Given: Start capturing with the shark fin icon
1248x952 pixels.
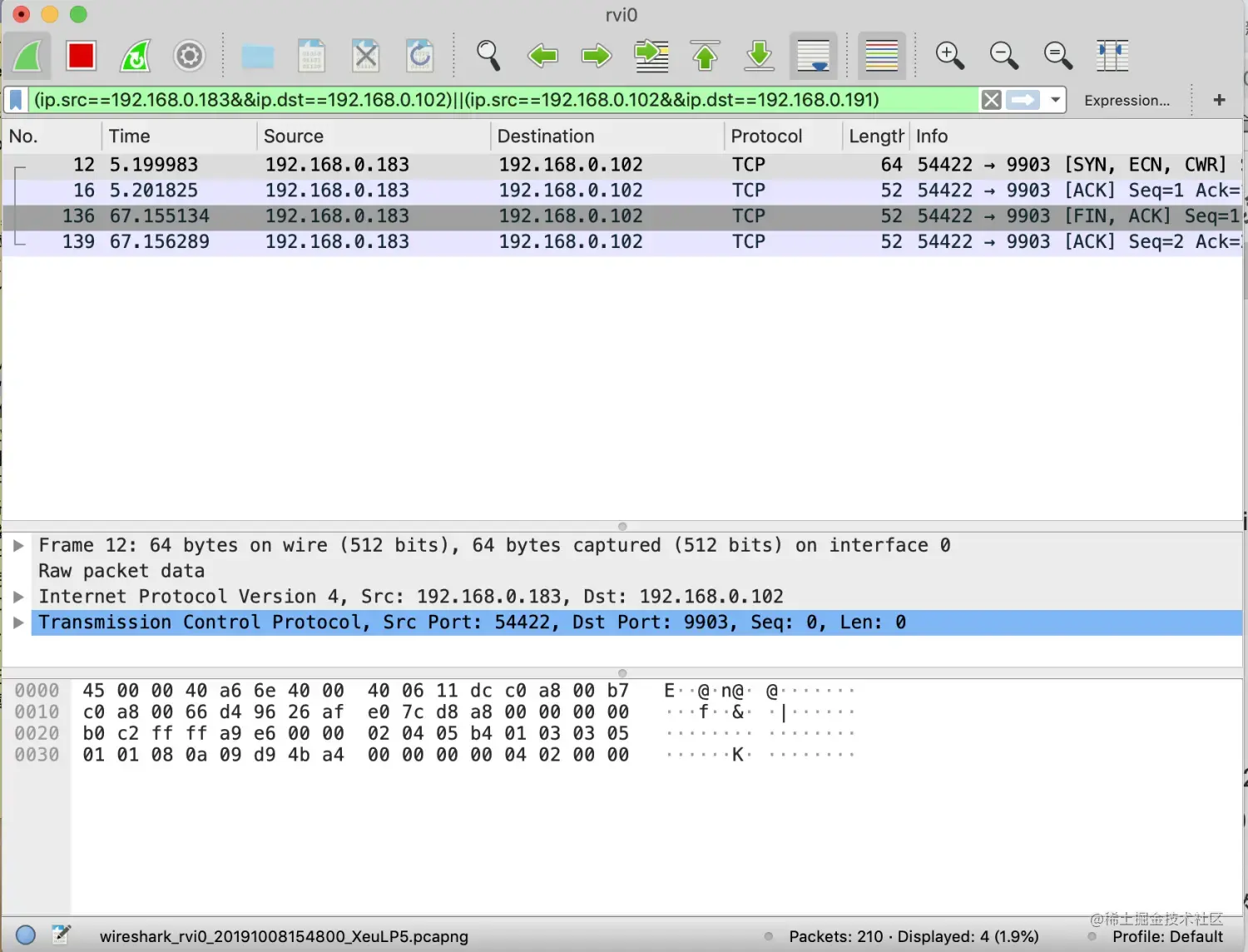Looking at the screenshot, I should [27, 56].
